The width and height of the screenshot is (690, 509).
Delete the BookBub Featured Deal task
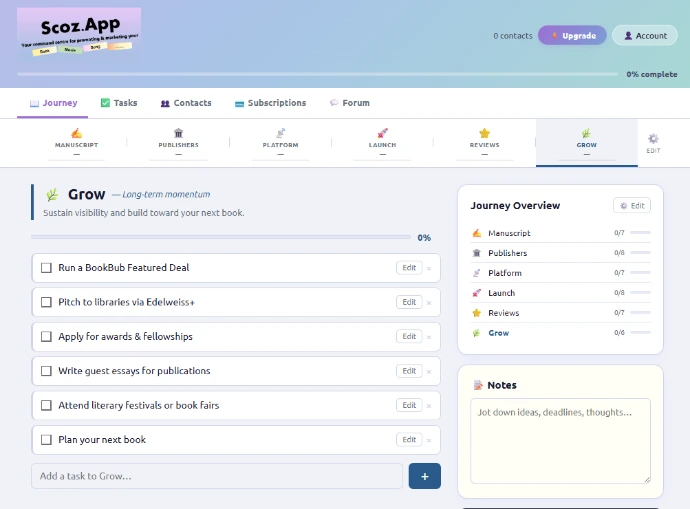tap(429, 268)
